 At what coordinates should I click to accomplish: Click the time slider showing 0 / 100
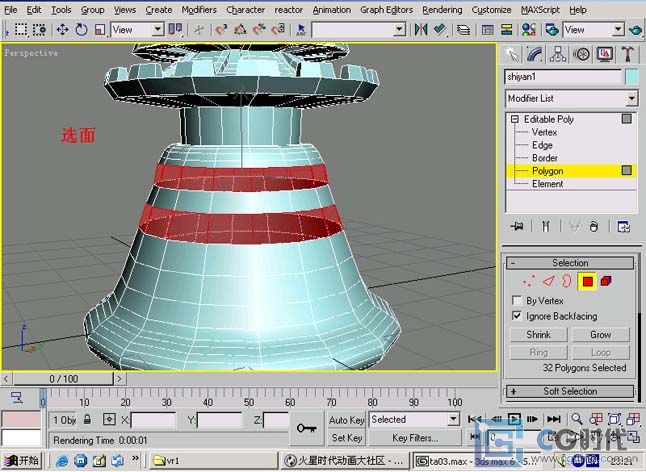point(63,379)
